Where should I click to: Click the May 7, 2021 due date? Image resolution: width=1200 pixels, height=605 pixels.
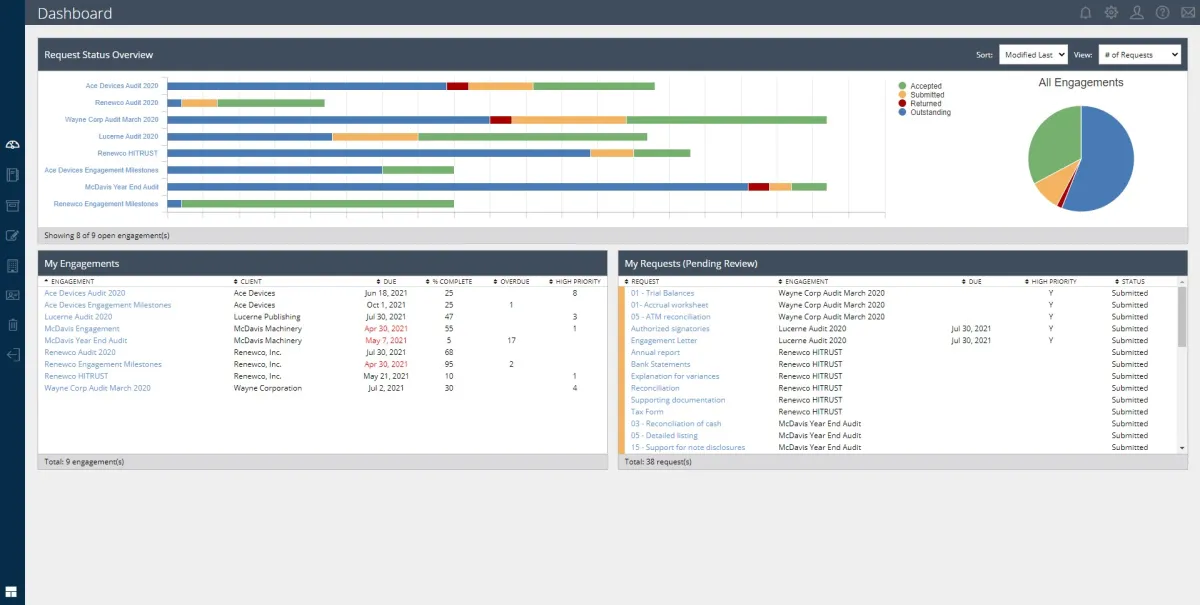coord(386,341)
